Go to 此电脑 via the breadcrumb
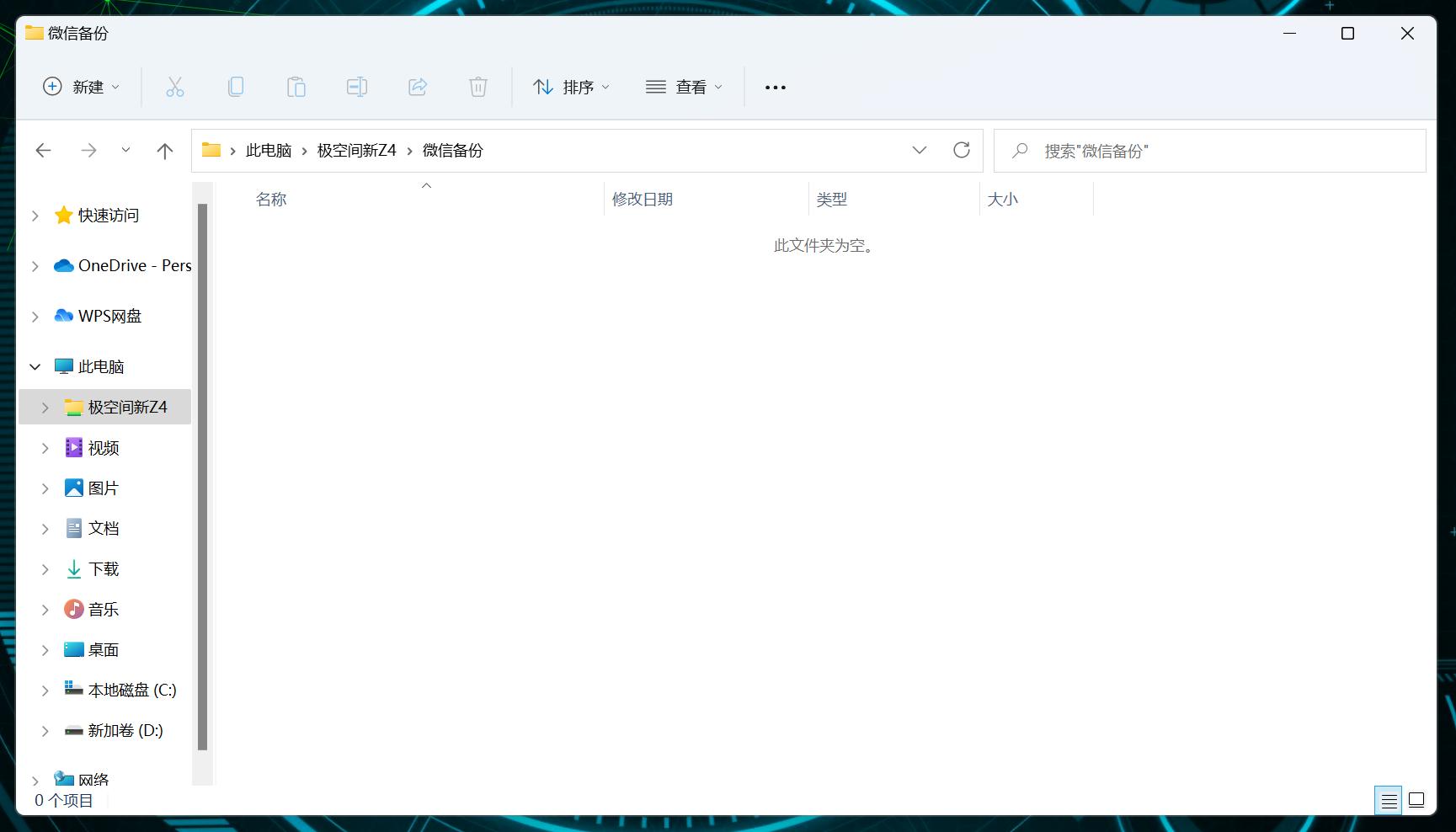The width and height of the screenshot is (1456, 832). [267, 150]
